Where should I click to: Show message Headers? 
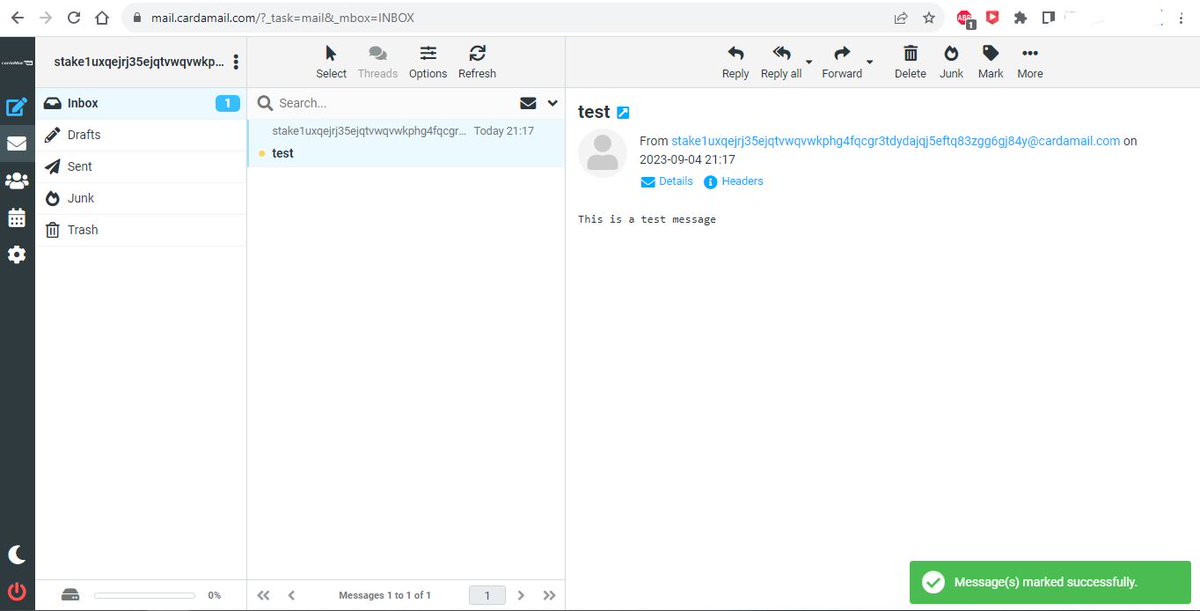click(733, 181)
